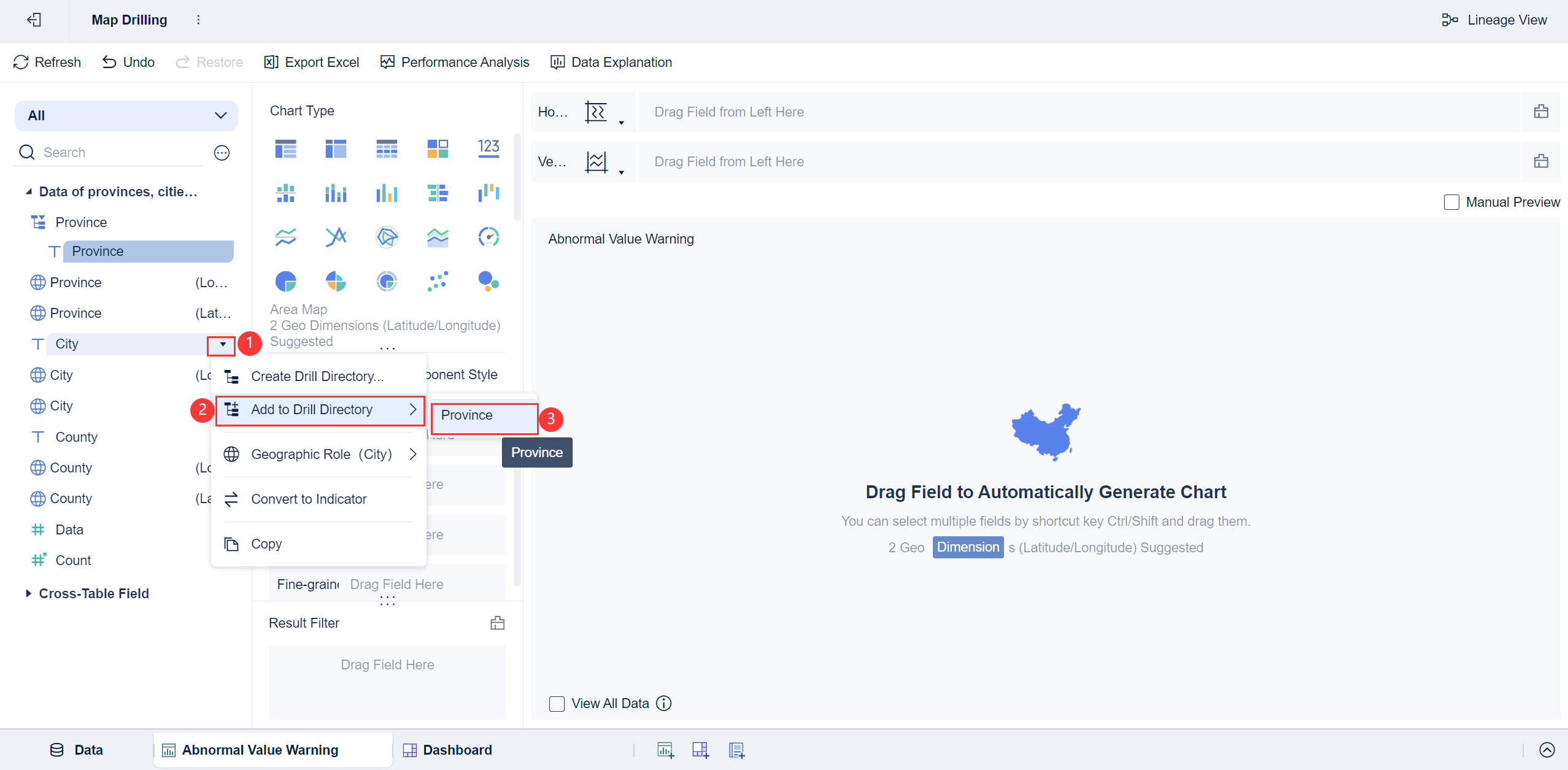Open the City field dropdown arrow
1568x770 pixels.
click(x=222, y=344)
